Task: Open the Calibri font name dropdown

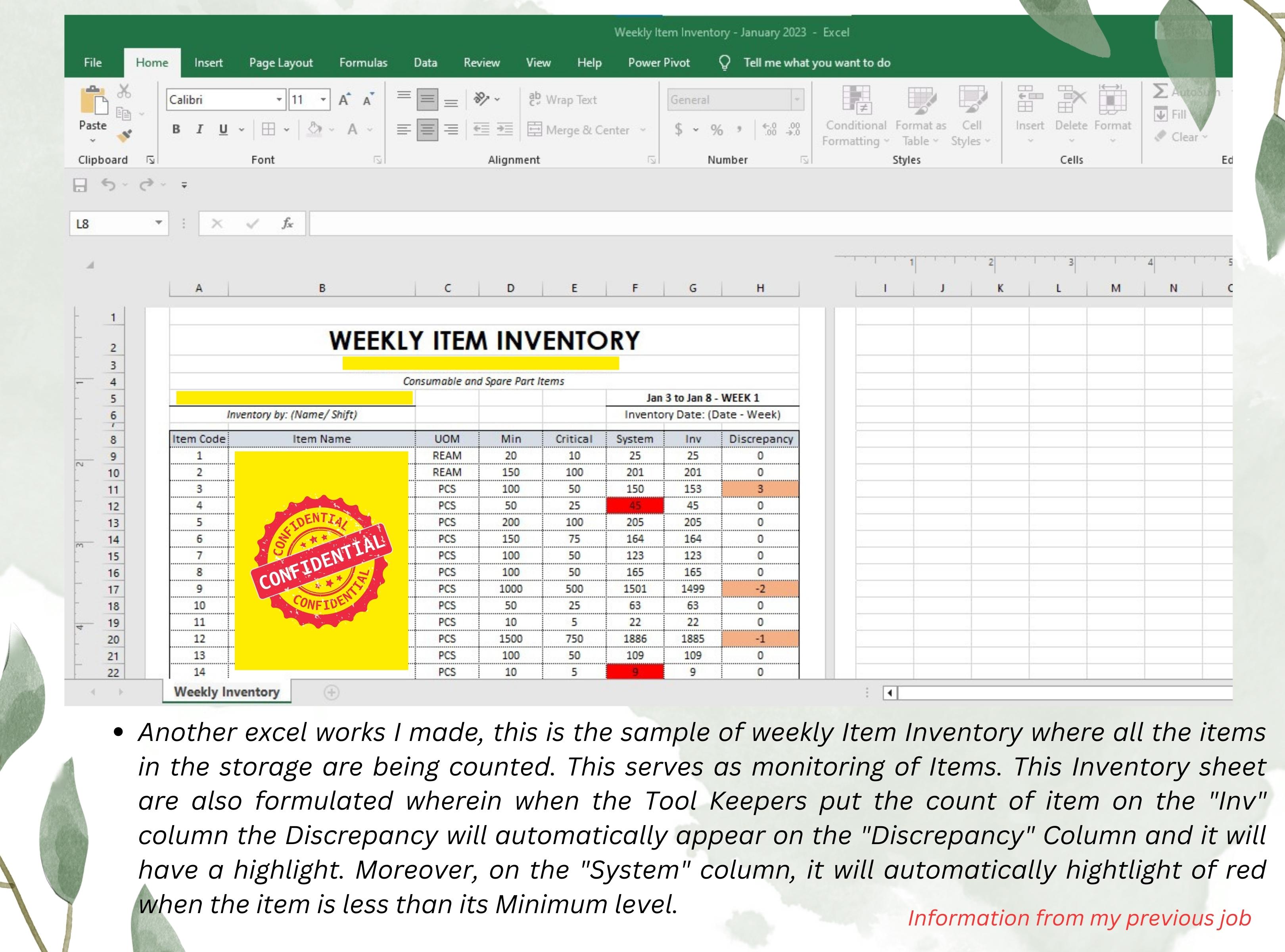Action: tap(279, 100)
